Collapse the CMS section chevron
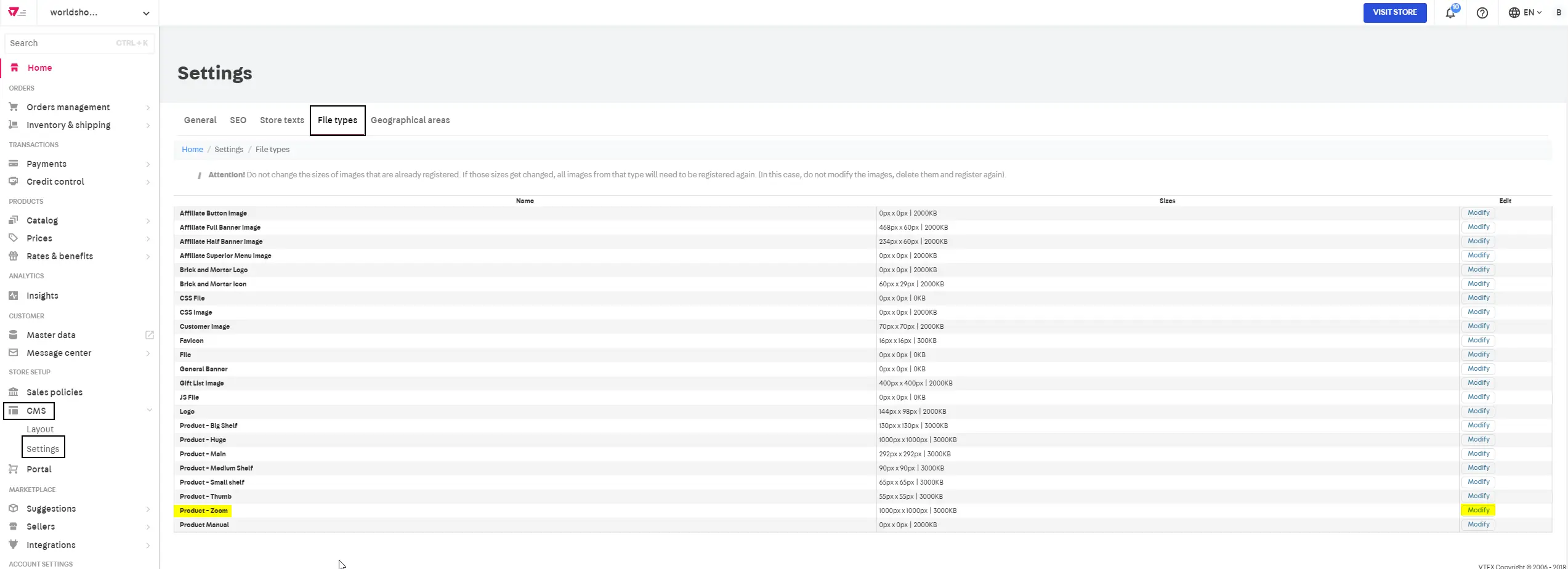 (x=149, y=410)
